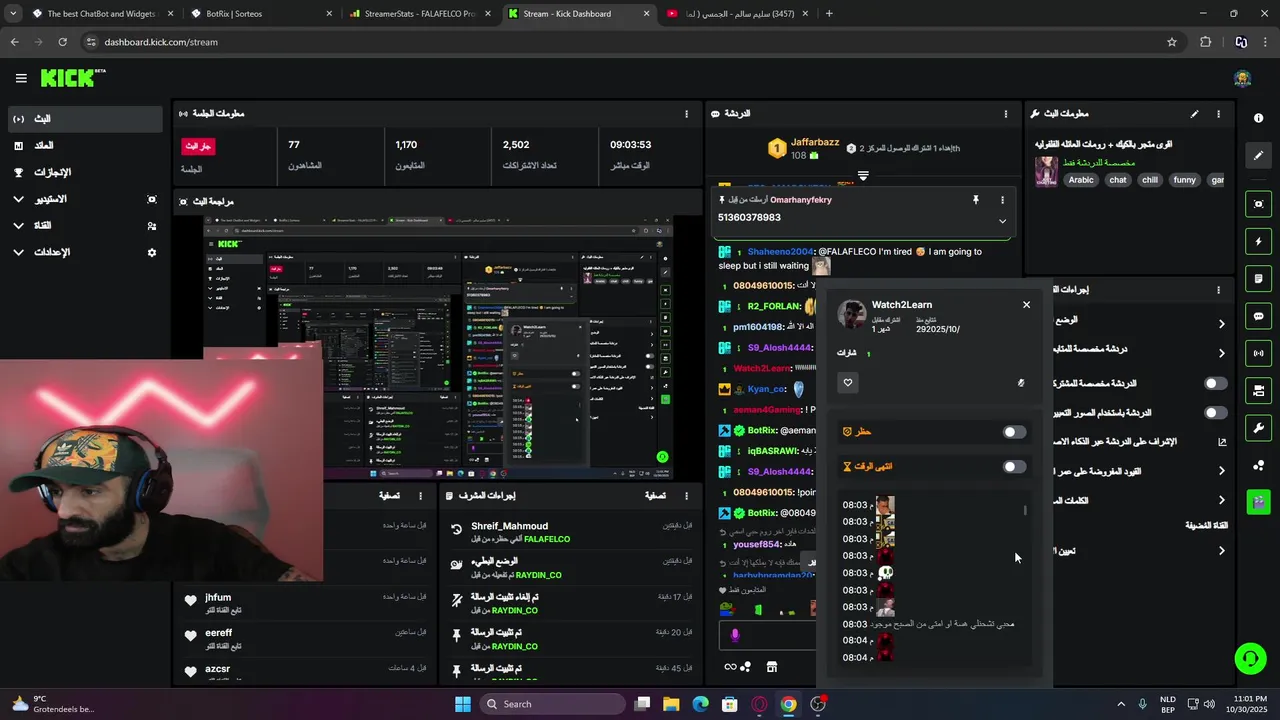Expand the القناة sidebar section

18,226
